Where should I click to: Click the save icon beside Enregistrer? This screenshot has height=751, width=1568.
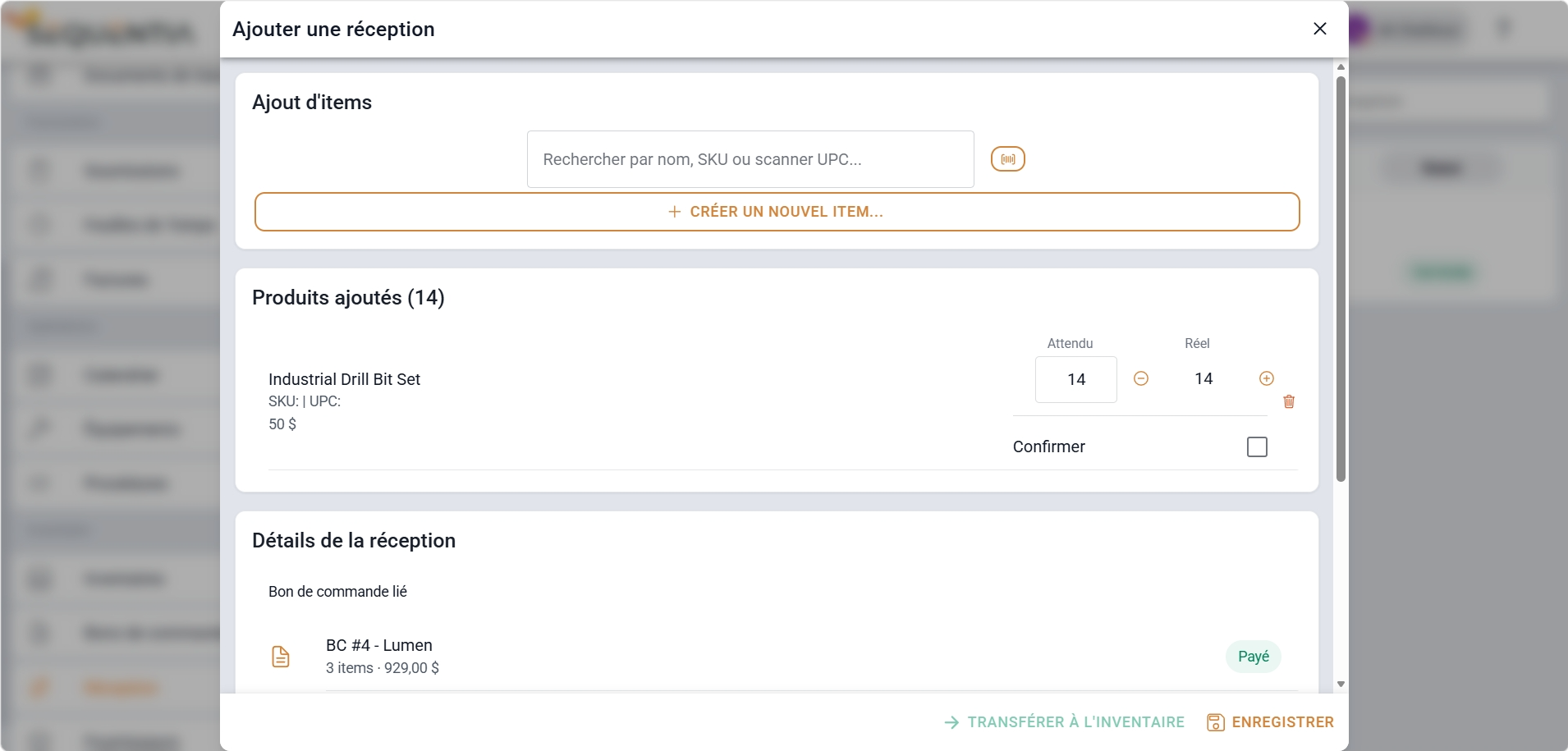(x=1215, y=722)
